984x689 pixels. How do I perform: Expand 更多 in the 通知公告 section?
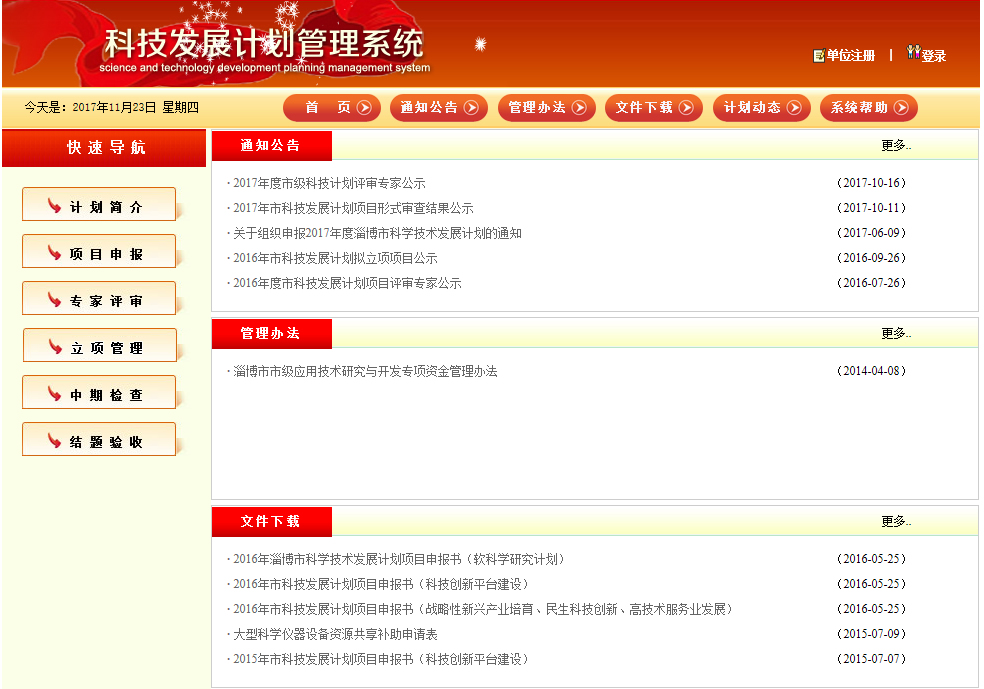896,146
